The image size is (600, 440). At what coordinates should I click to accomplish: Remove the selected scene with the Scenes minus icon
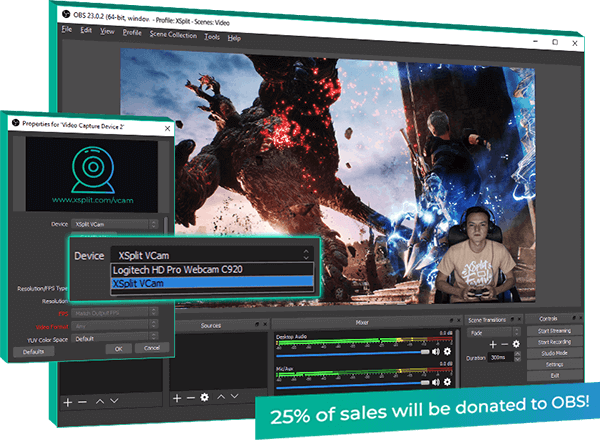point(82,402)
